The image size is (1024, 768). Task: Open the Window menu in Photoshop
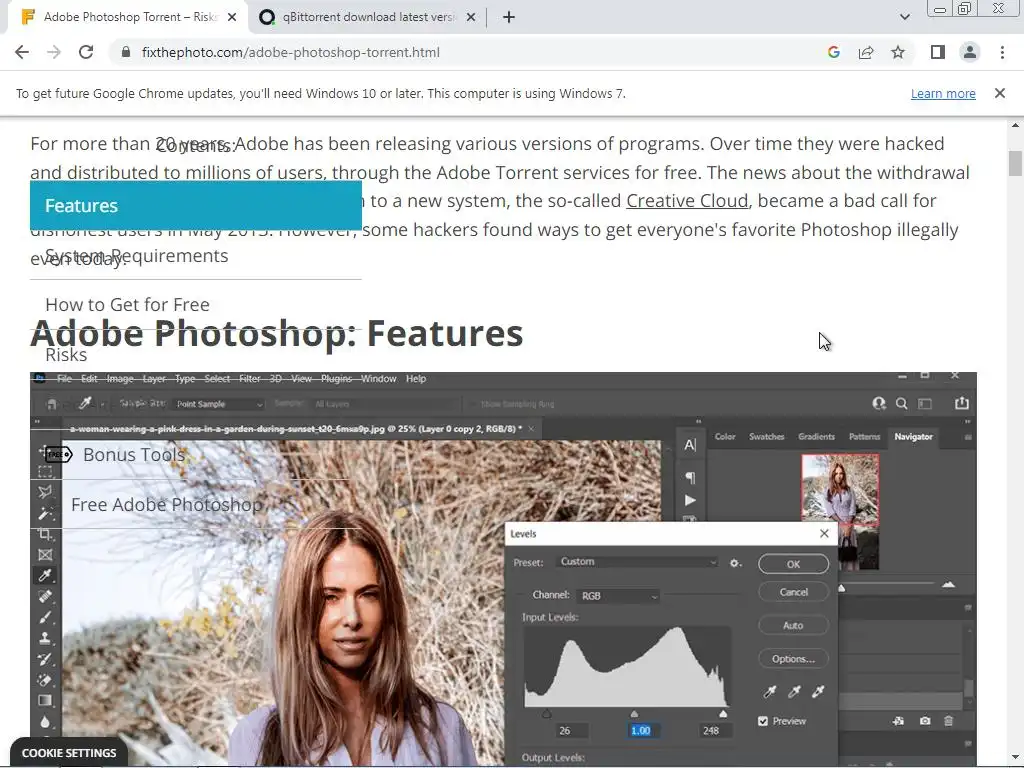click(x=379, y=379)
